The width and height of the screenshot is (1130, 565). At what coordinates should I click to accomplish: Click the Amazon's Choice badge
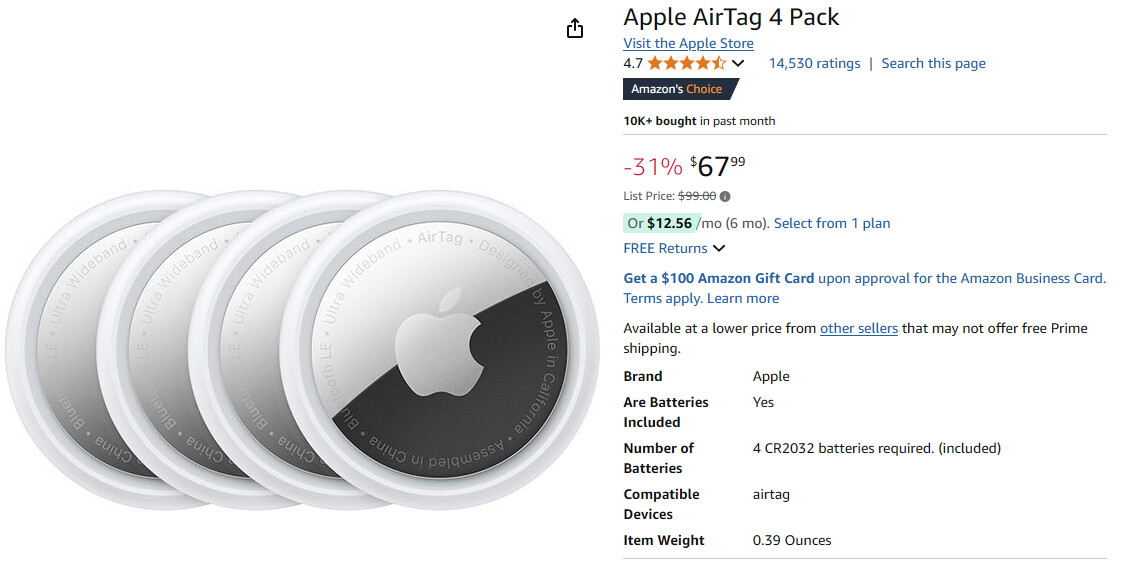pos(677,89)
